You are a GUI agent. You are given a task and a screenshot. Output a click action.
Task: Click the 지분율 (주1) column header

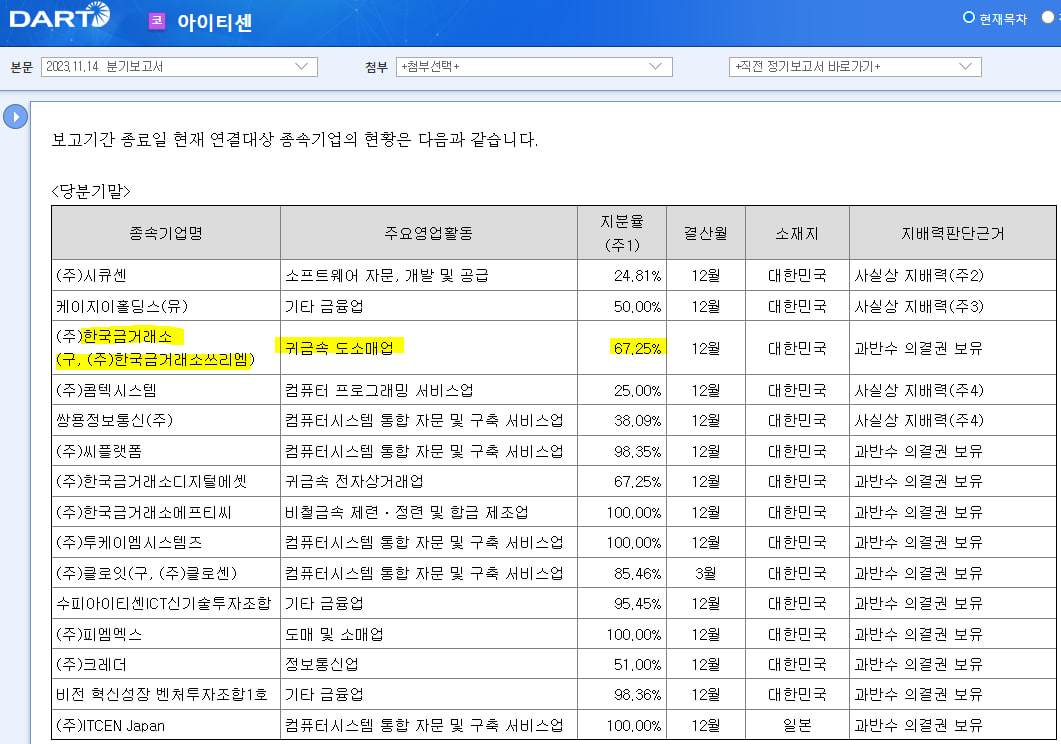(x=622, y=233)
